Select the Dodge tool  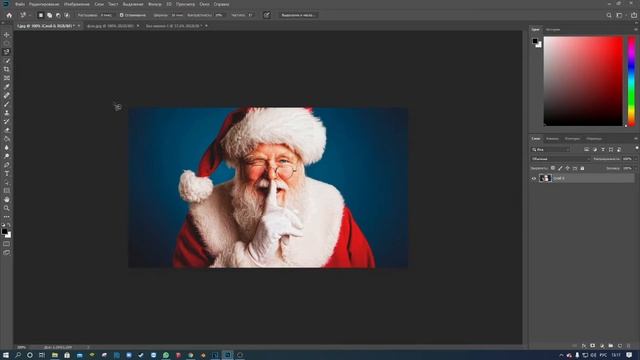(7, 156)
